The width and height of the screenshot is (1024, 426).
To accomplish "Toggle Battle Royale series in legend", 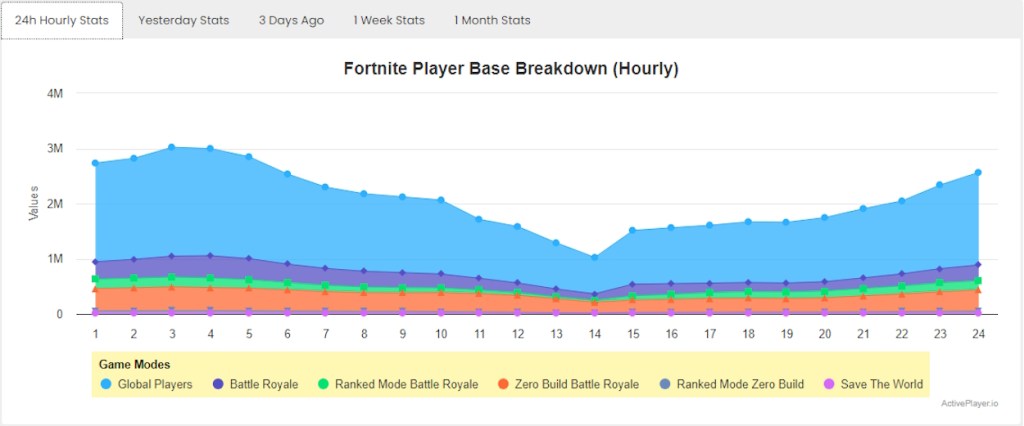I will (255, 384).
